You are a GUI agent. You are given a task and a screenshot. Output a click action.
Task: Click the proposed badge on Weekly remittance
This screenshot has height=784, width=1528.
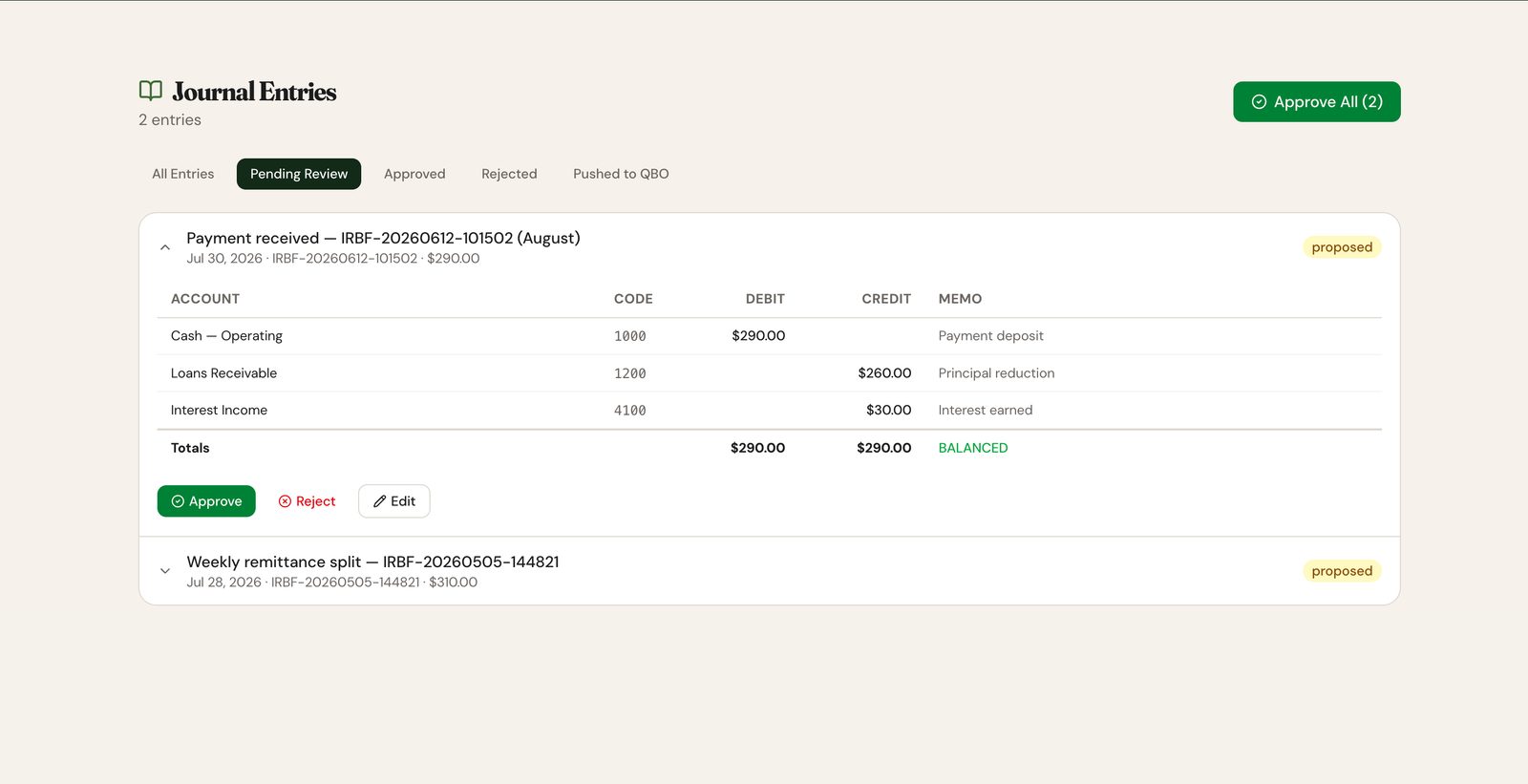point(1342,571)
